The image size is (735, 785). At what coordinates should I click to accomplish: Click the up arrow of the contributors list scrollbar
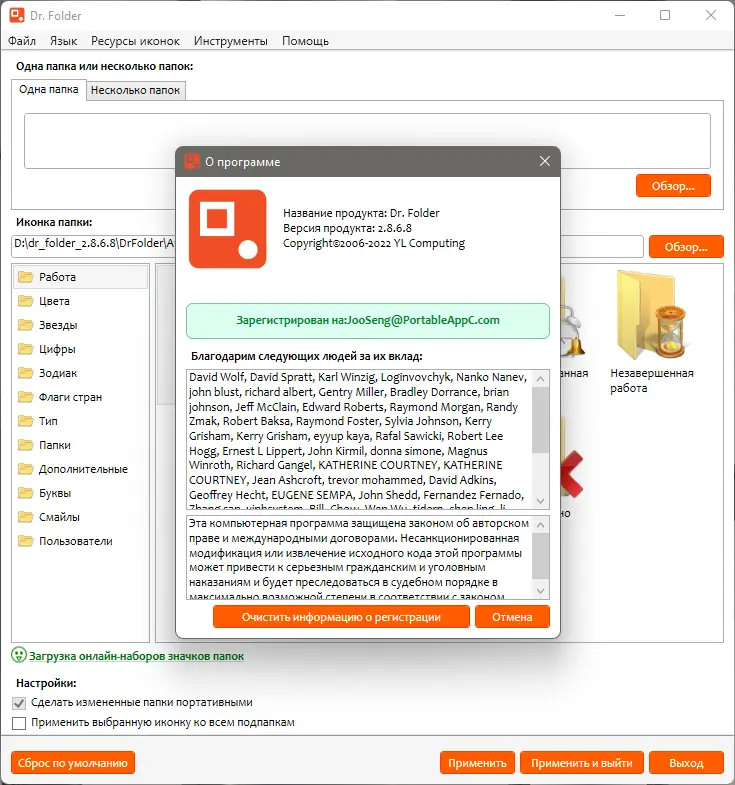[x=540, y=379]
